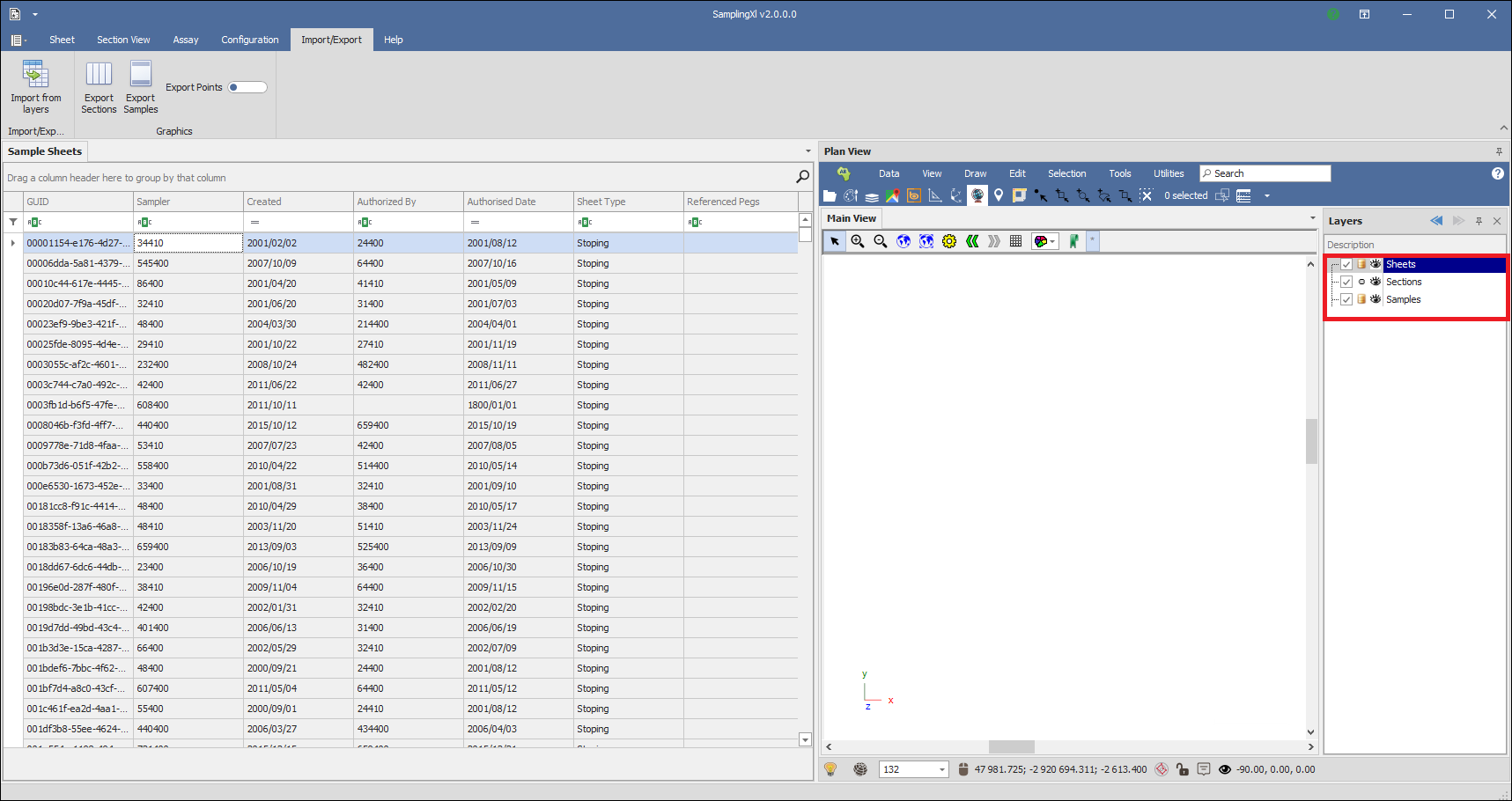Expand the Main View tab list dropdown
Screen dimensions: 1512x801
coord(1312,218)
